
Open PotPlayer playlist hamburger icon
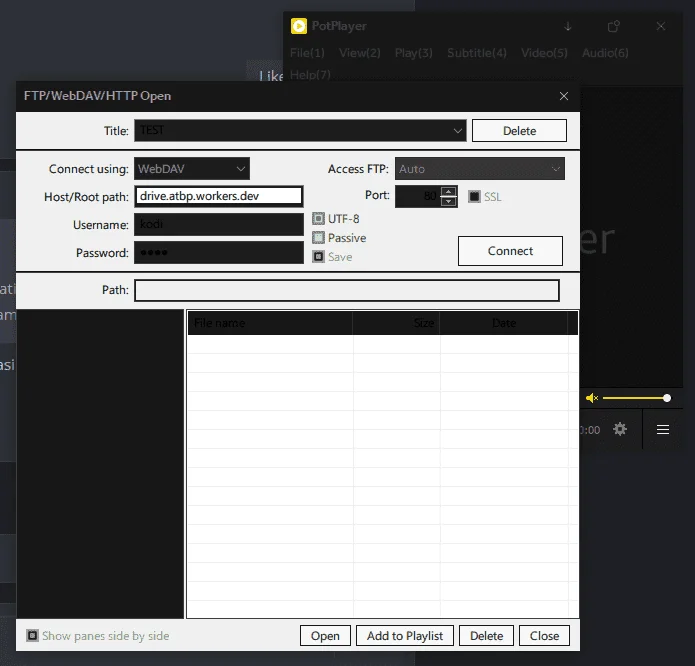(663, 429)
